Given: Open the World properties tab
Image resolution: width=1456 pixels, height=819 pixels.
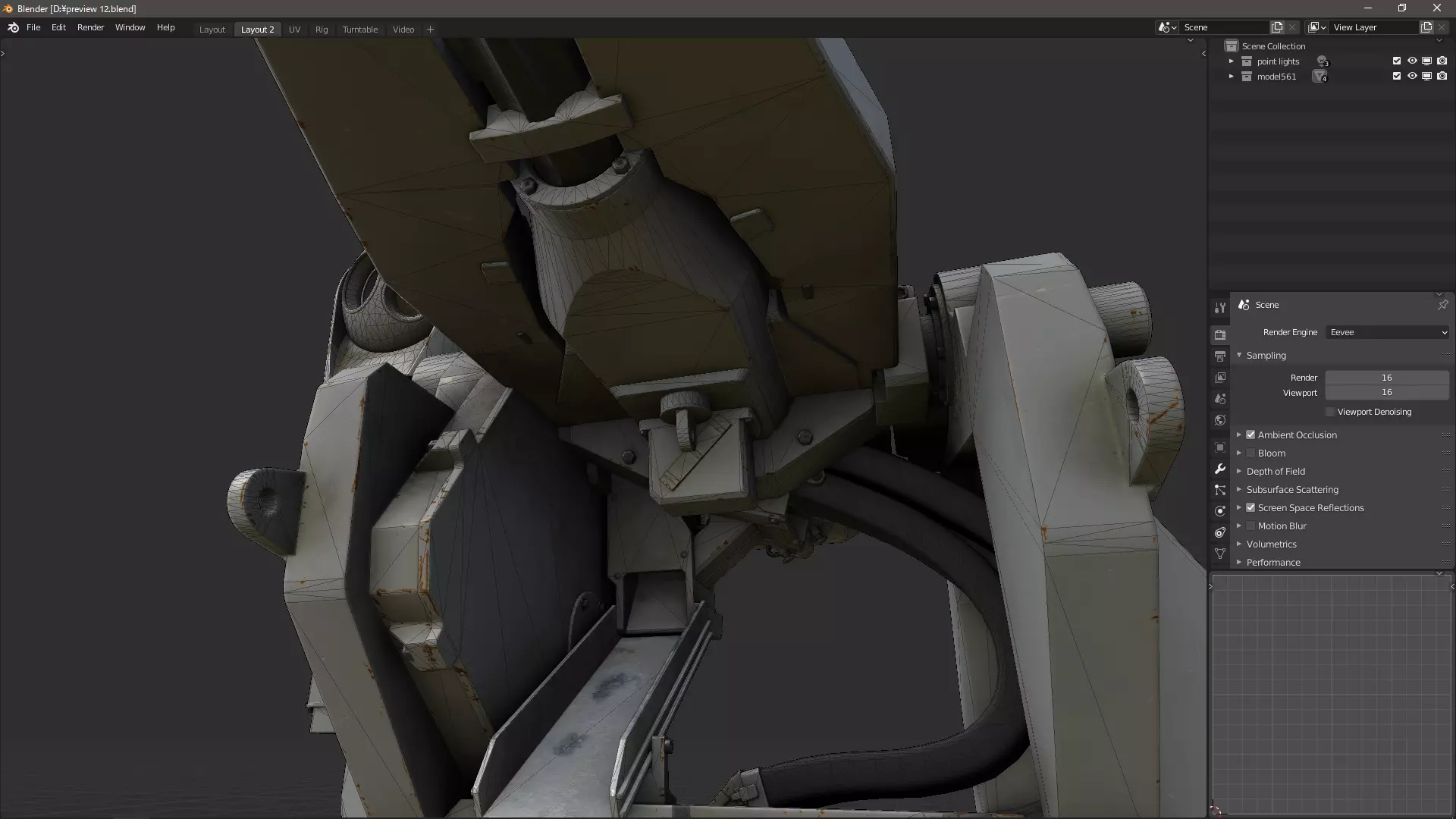Looking at the screenshot, I should pyautogui.click(x=1220, y=420).
